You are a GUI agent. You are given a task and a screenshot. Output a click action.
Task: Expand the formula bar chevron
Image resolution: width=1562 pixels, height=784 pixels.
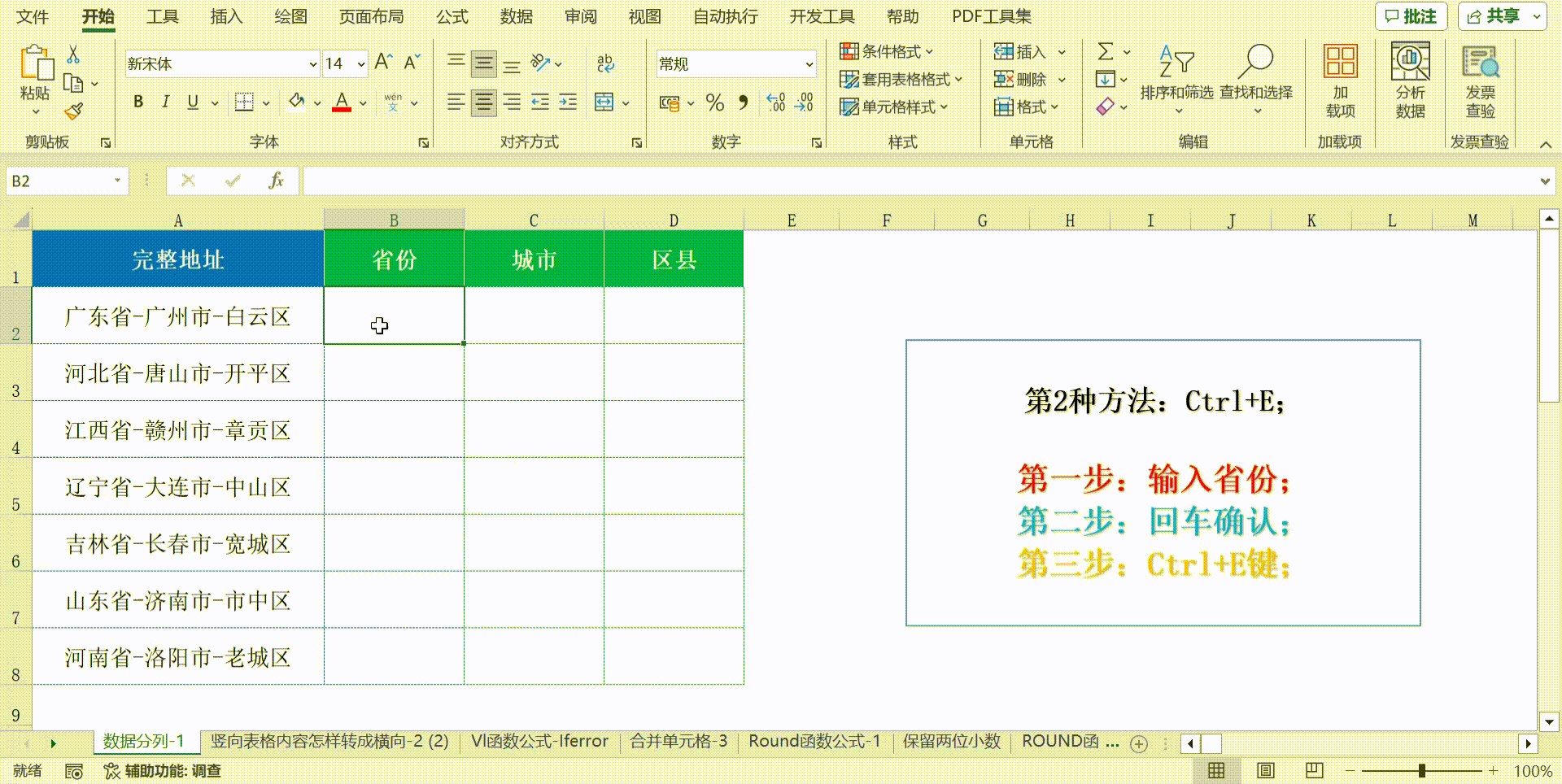(1545, 181)
